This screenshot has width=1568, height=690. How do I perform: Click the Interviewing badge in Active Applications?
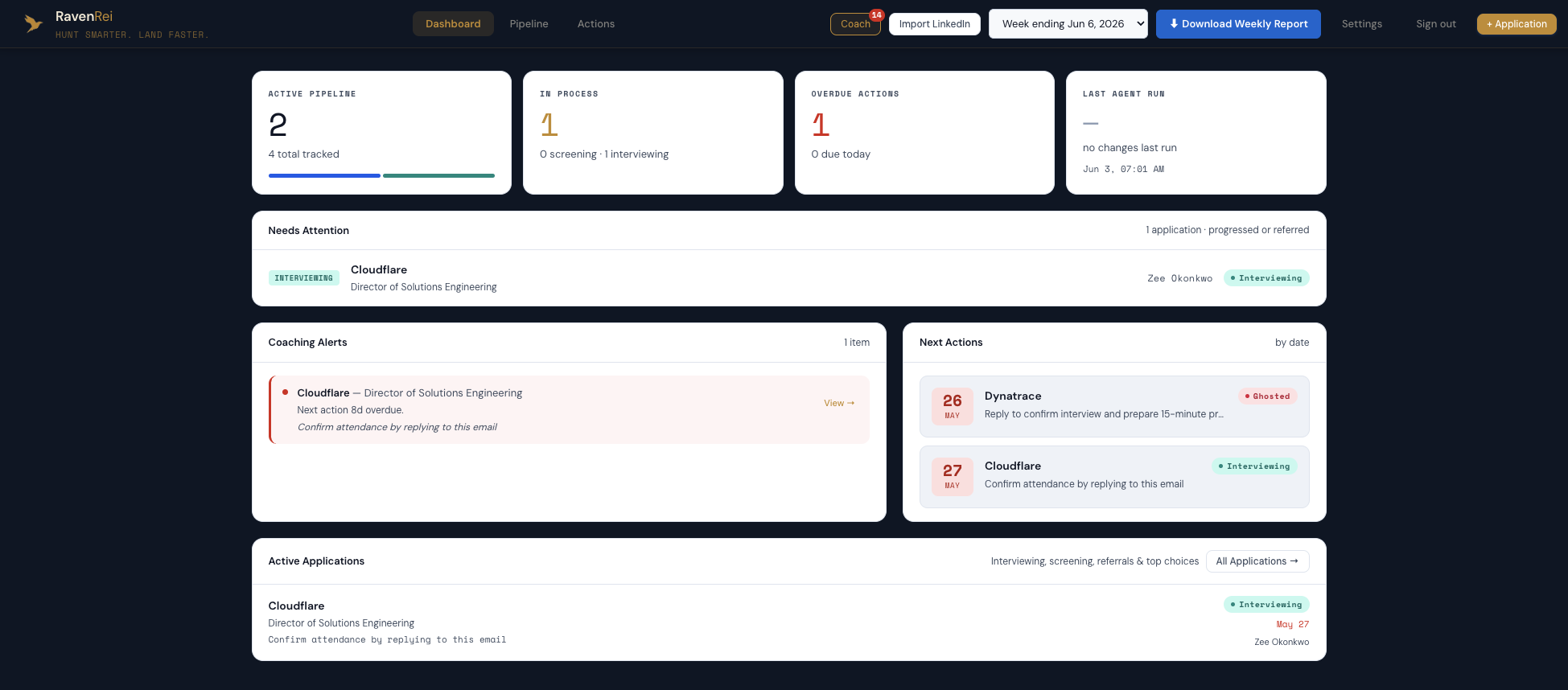(1266, 605)
